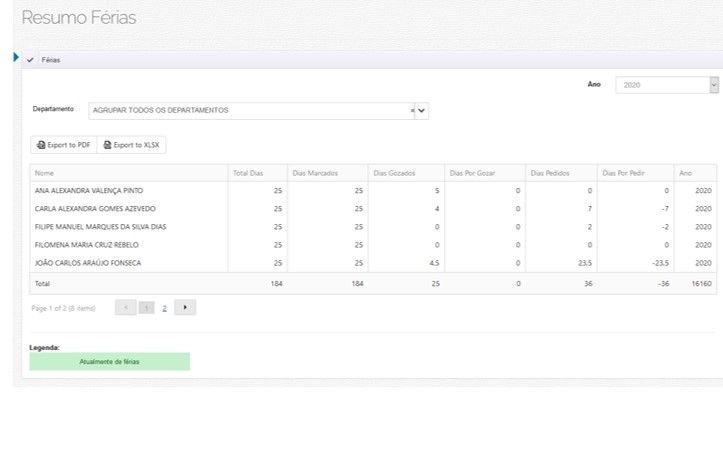Select row ANA ALEXANDRA VALENÇA PINTO
The width and height of the screenshot is (723, 466).
click(373, 190)
